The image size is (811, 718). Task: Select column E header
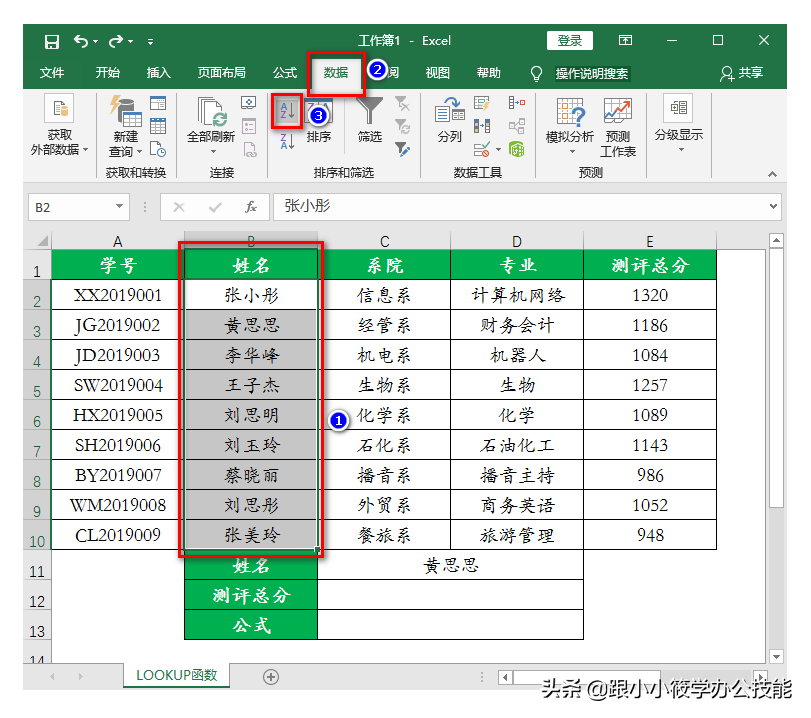(x=650, y=242)
